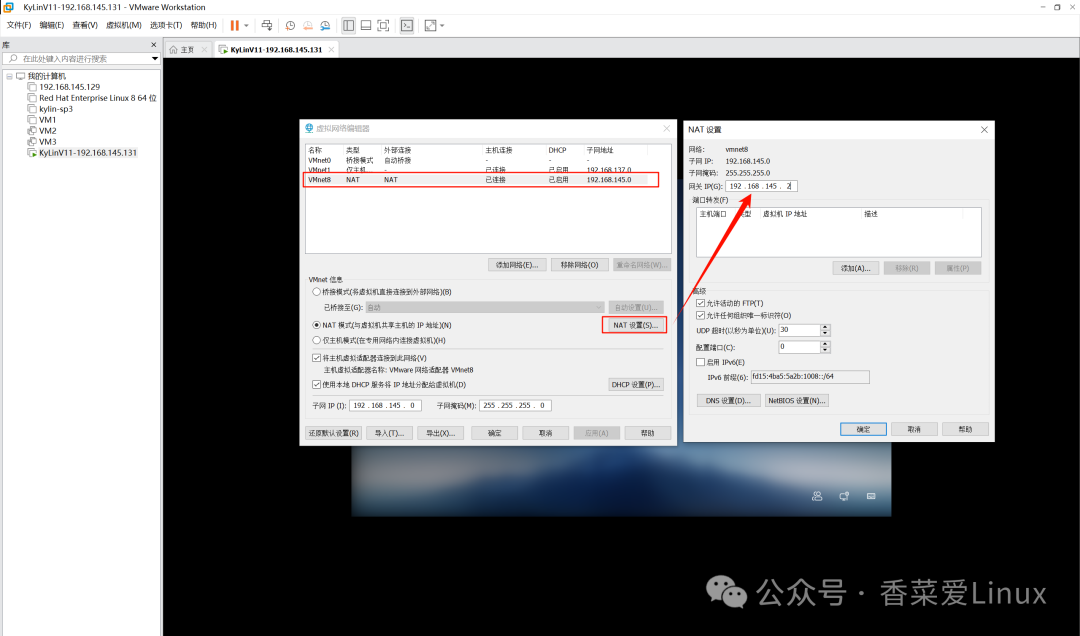Screen dimensions: 1080x636
Task: Select NAT 模式 radio button
Action: pyautogui.click(x=317, y=325)
